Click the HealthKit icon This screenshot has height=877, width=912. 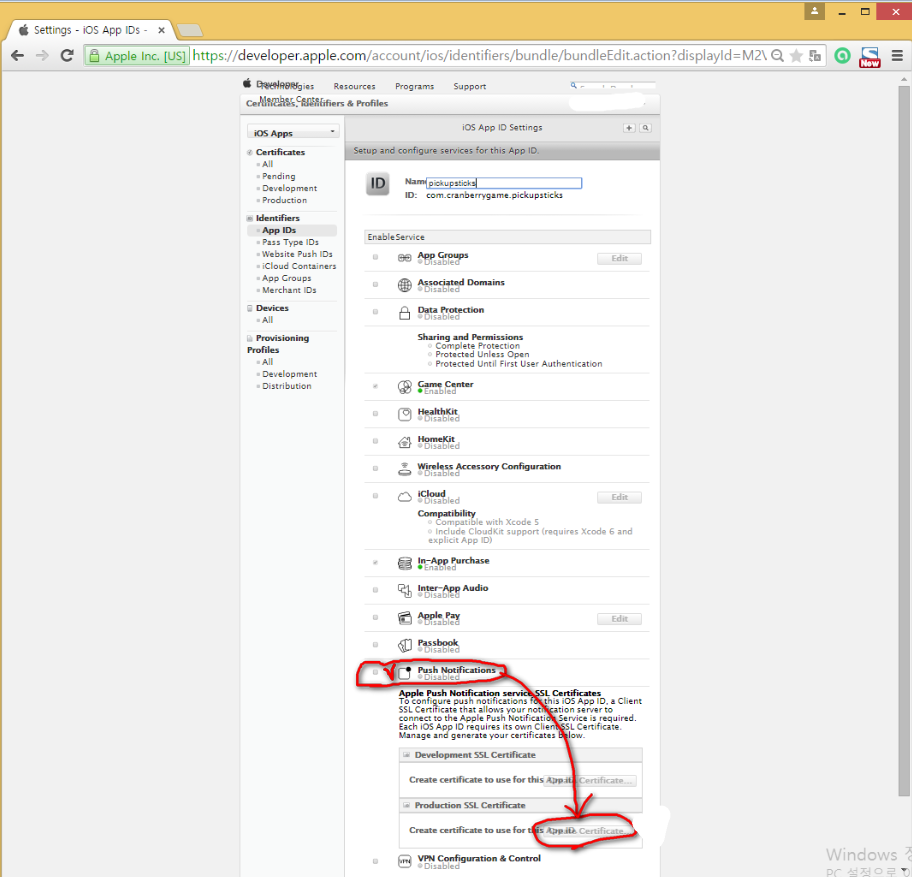pos(404,414)
